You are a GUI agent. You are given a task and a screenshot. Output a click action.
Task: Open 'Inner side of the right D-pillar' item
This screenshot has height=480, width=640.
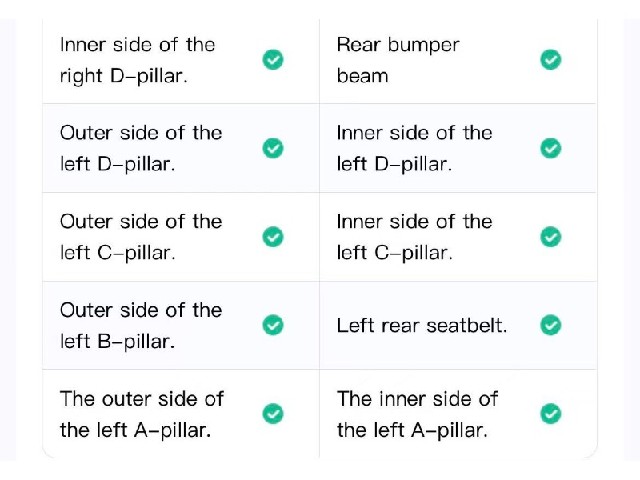(x=138, y=60)
